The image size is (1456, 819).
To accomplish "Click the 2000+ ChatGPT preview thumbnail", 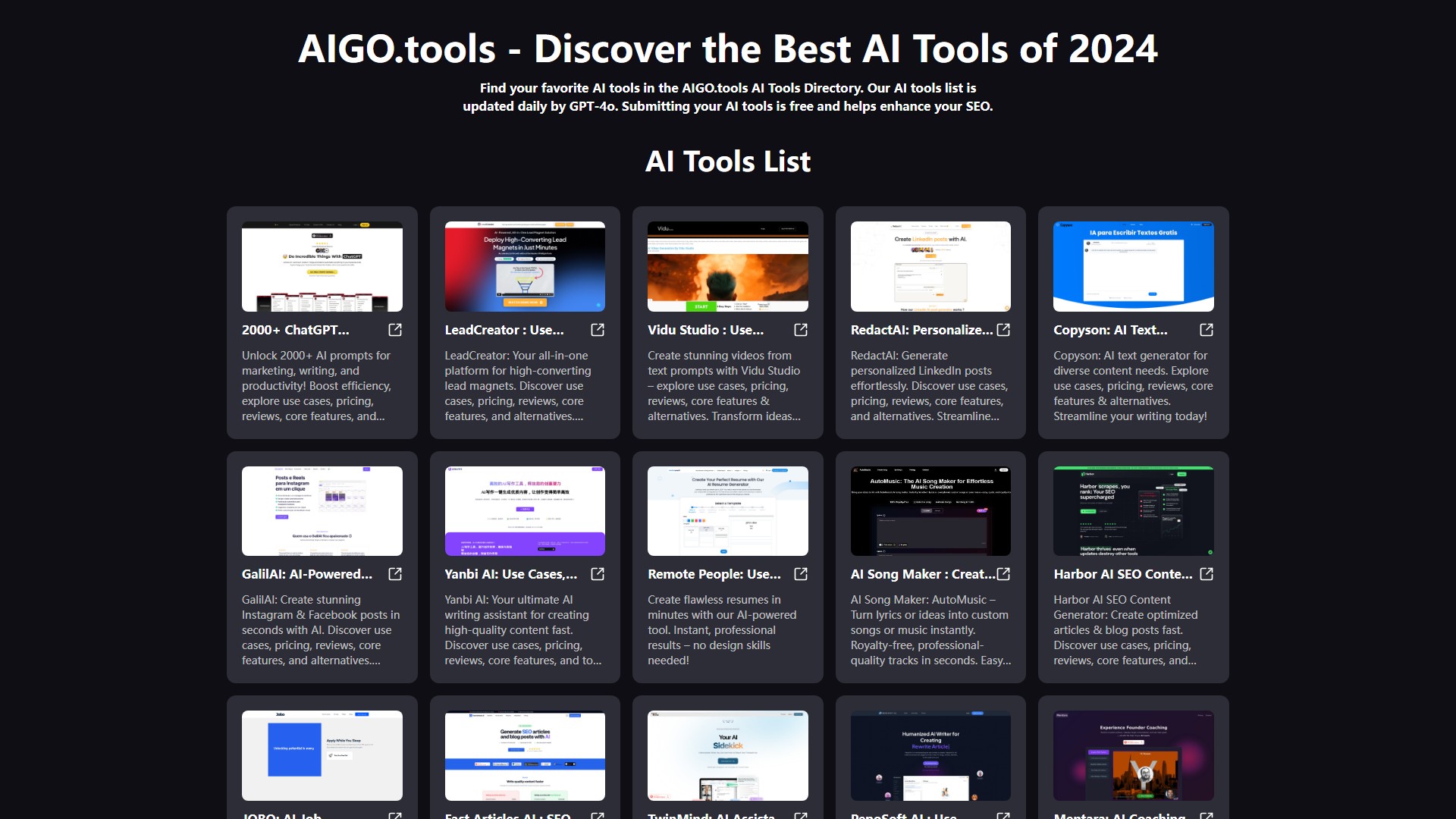I will pos(322,266).
